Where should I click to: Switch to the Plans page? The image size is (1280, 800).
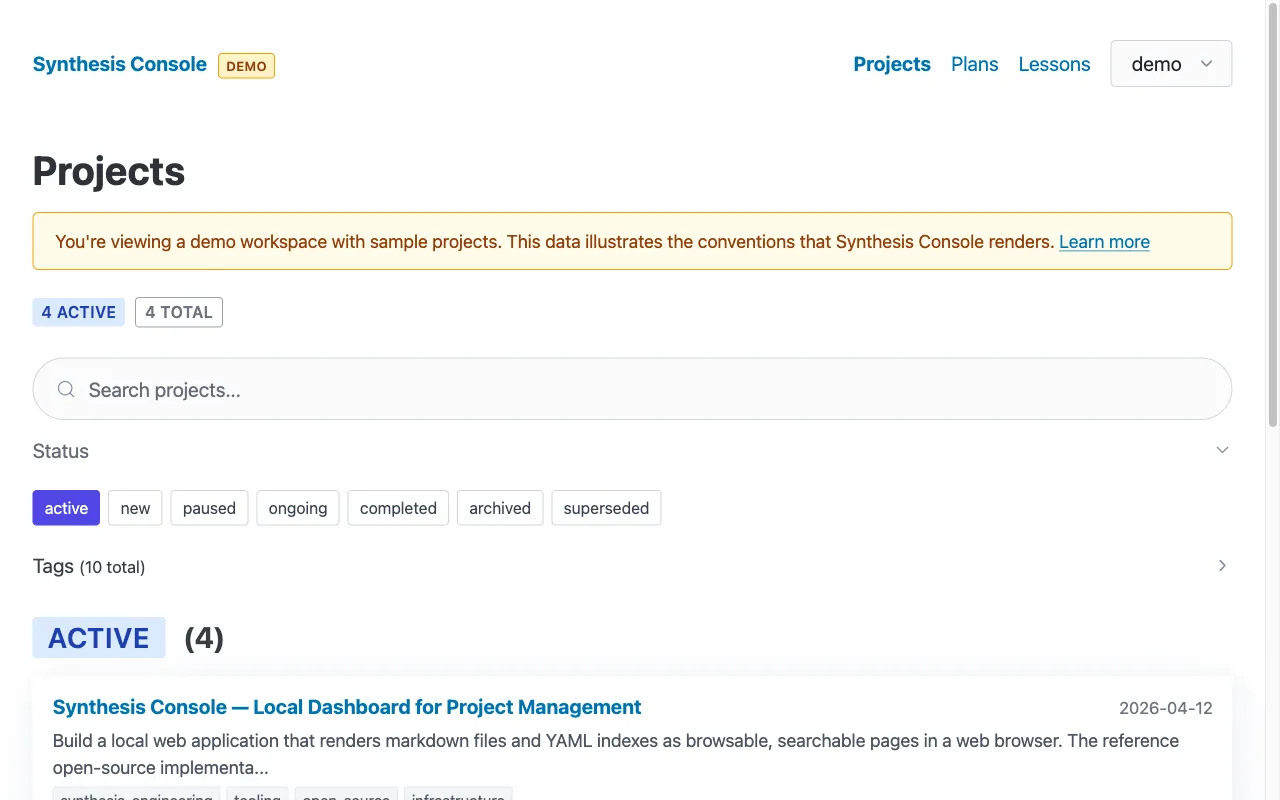click(974, 64)
